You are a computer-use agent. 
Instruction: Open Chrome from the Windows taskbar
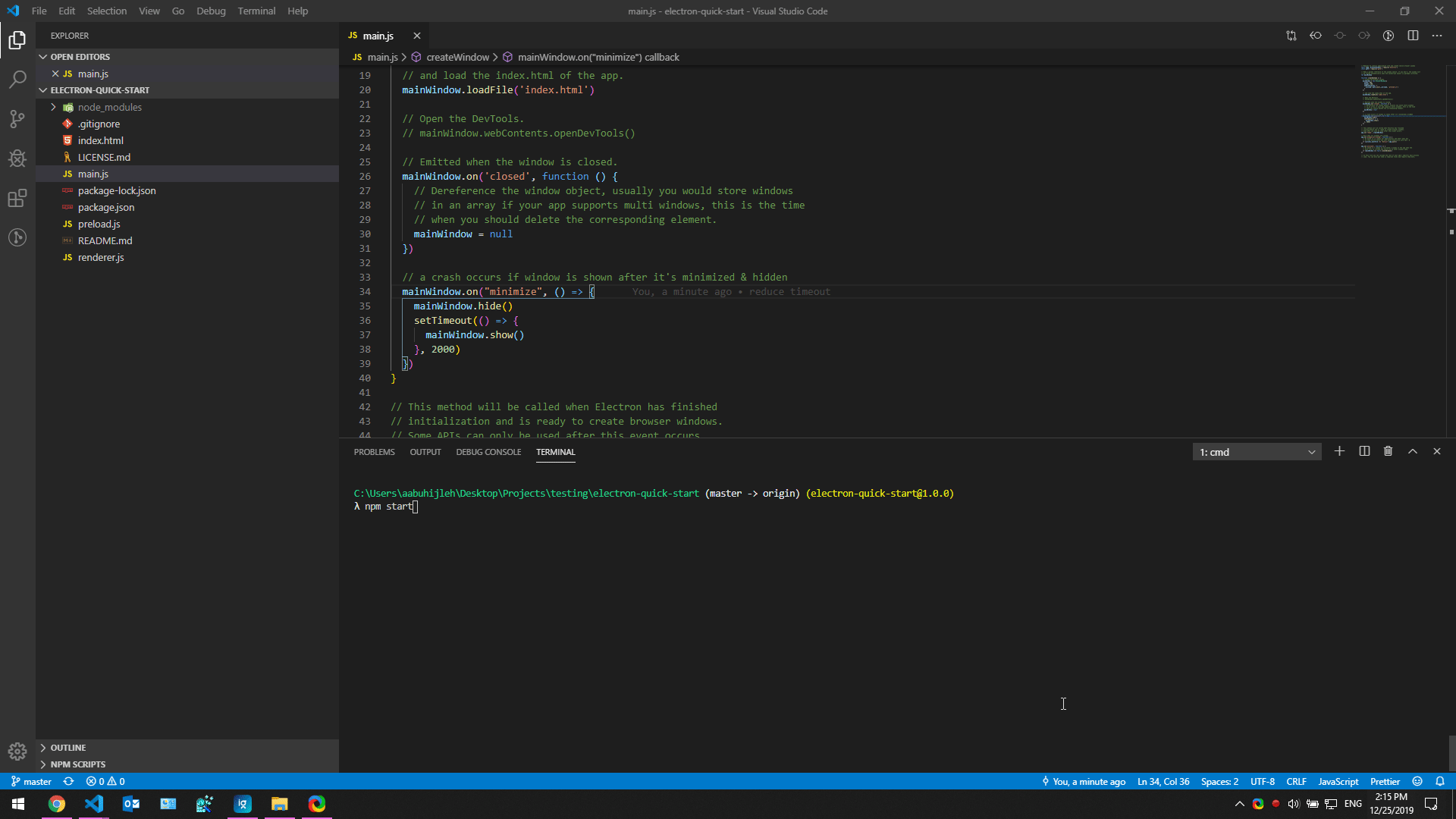(x=57, y=804)
